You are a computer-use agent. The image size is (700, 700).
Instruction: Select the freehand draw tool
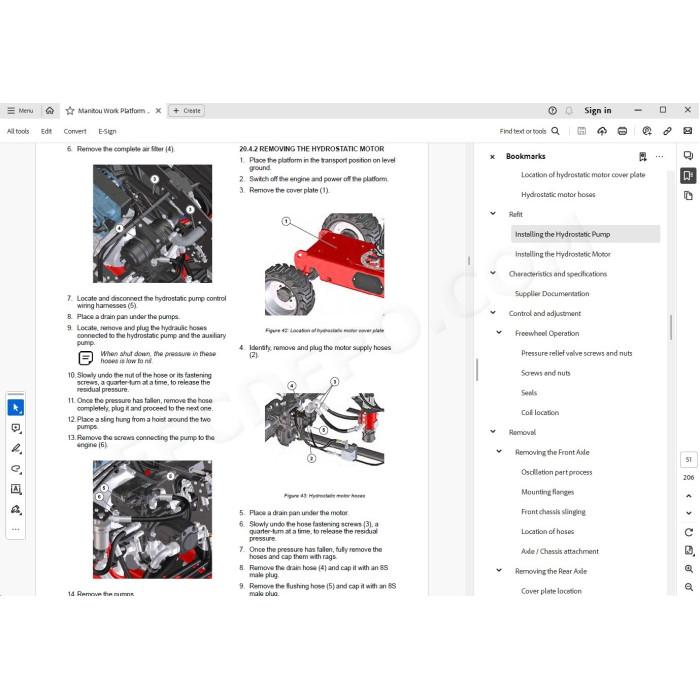click(16, 469)
